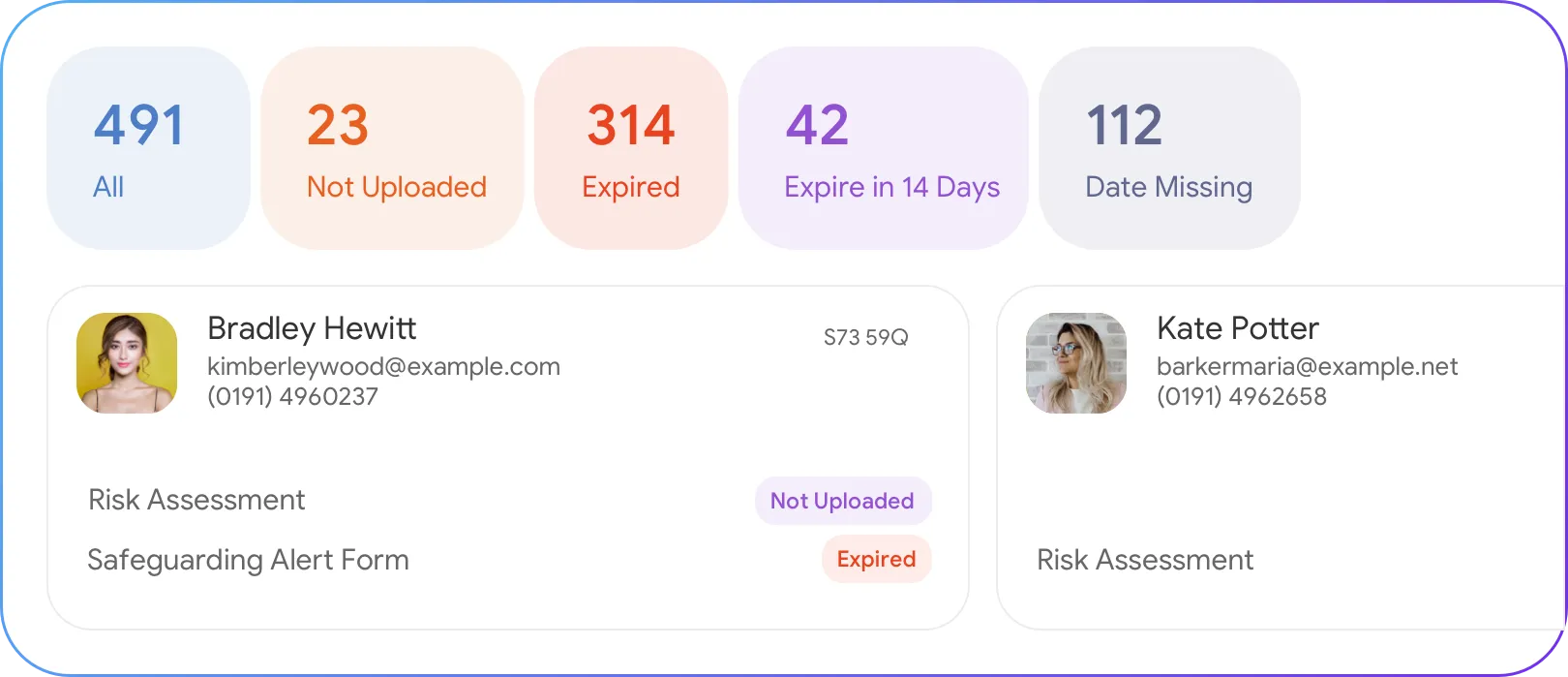Image resolution: width=1568 pixels, height=677 pixels.
Task: Open the Safeguarding Alert Form row
Action: (x=248, y=560)
